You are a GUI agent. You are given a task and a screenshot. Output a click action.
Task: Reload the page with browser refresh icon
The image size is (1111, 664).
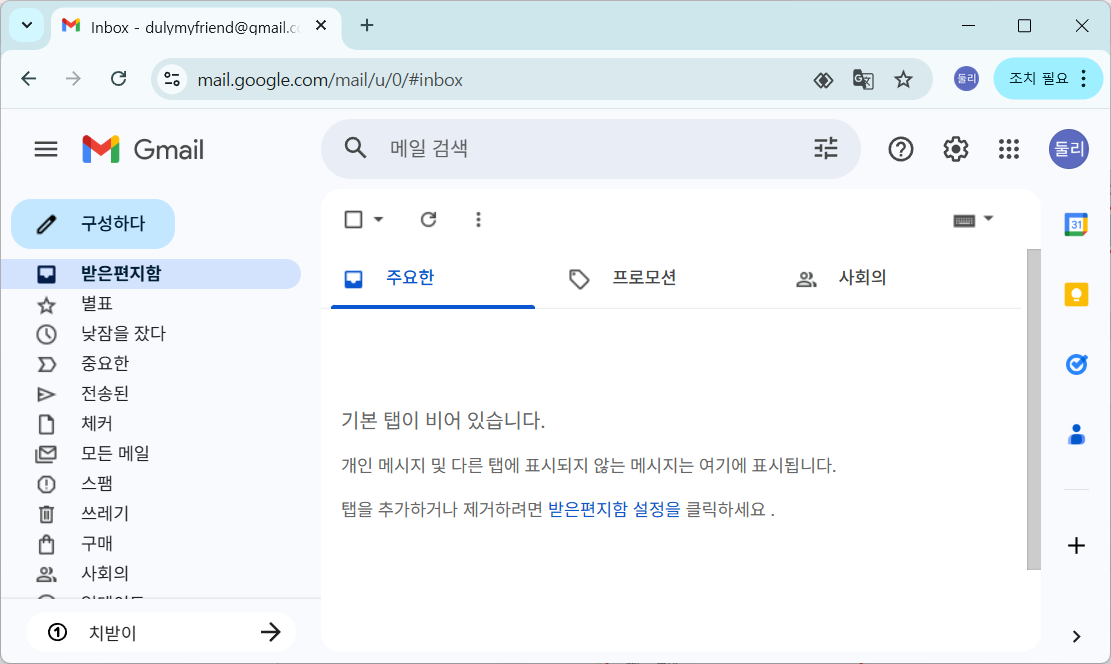tap(118, 79)
